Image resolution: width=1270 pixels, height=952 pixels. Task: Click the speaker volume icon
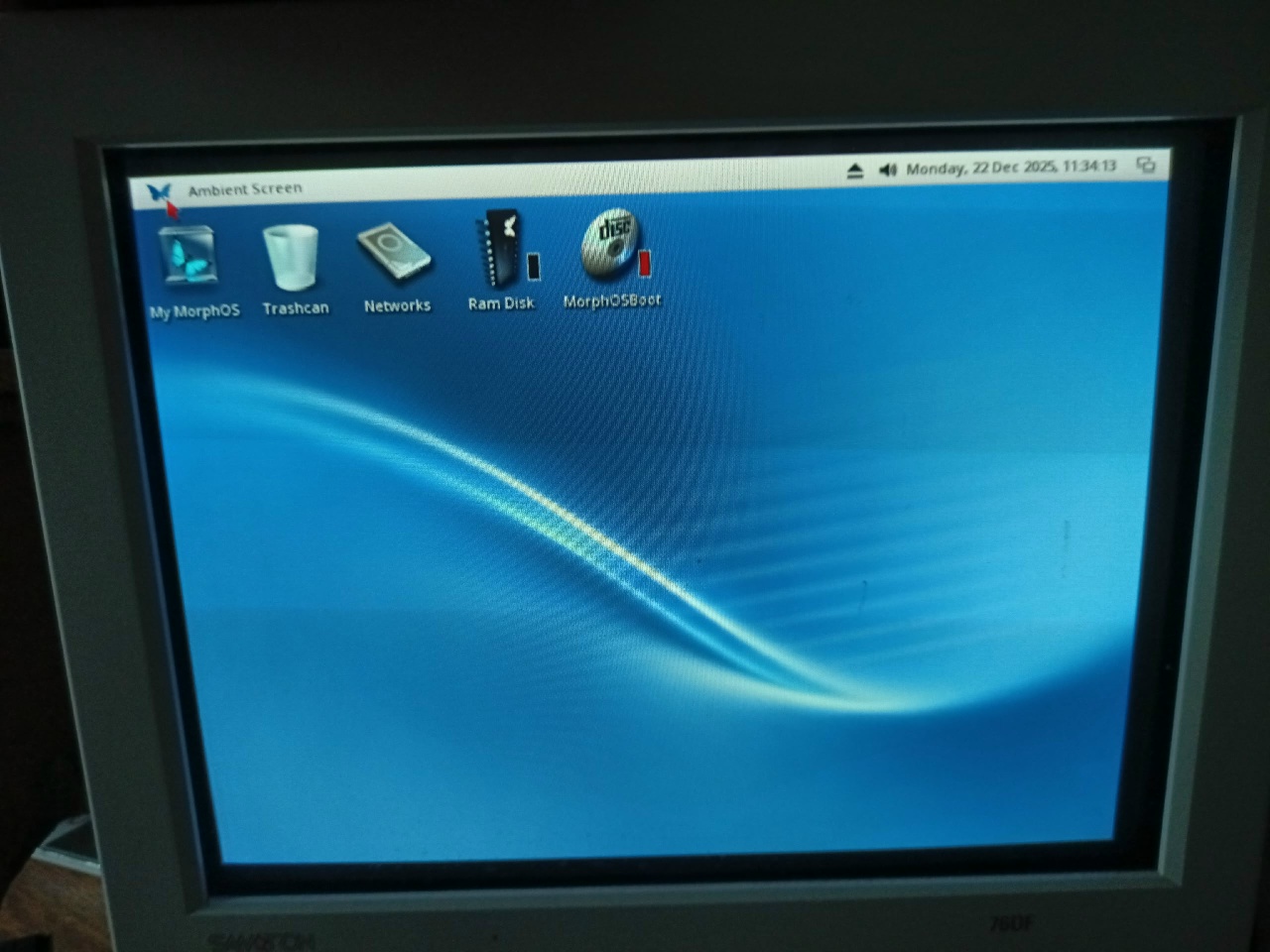[887, 171]
